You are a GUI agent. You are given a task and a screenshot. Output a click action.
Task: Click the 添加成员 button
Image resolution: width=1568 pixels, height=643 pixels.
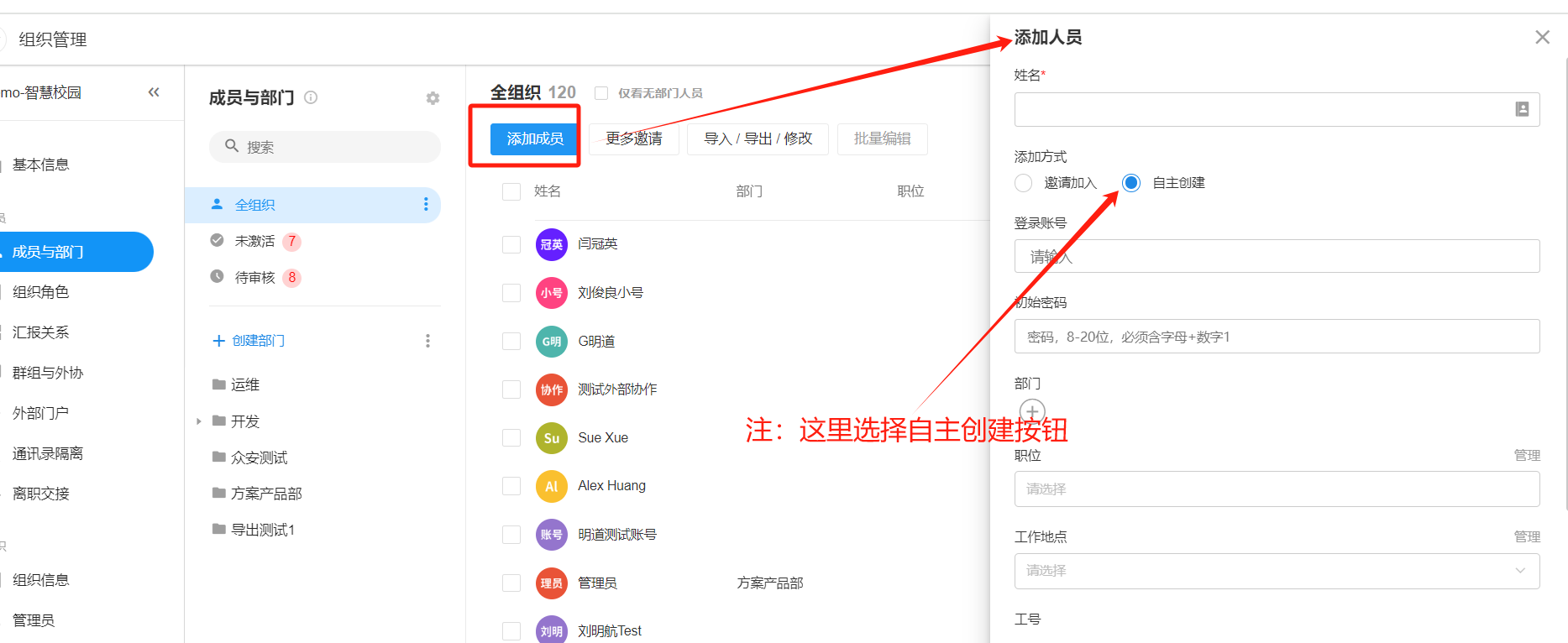(534, 139)
